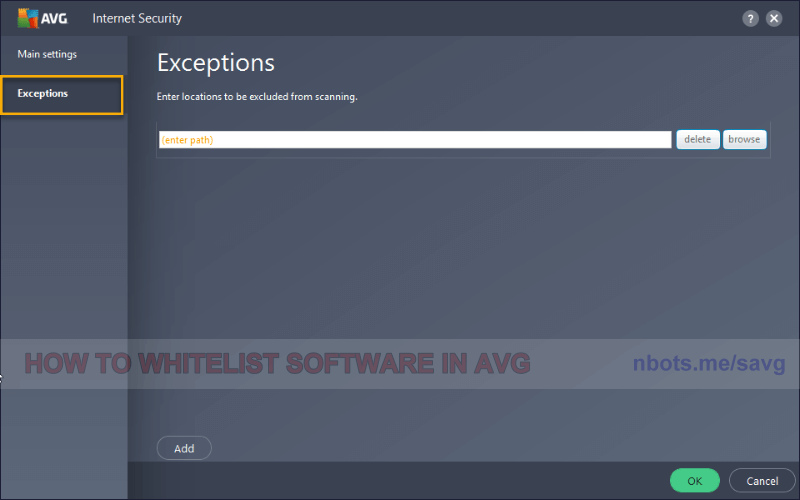800x500 pixels.
Task: Click the delete button beside path field
Action: coord(697,139)
